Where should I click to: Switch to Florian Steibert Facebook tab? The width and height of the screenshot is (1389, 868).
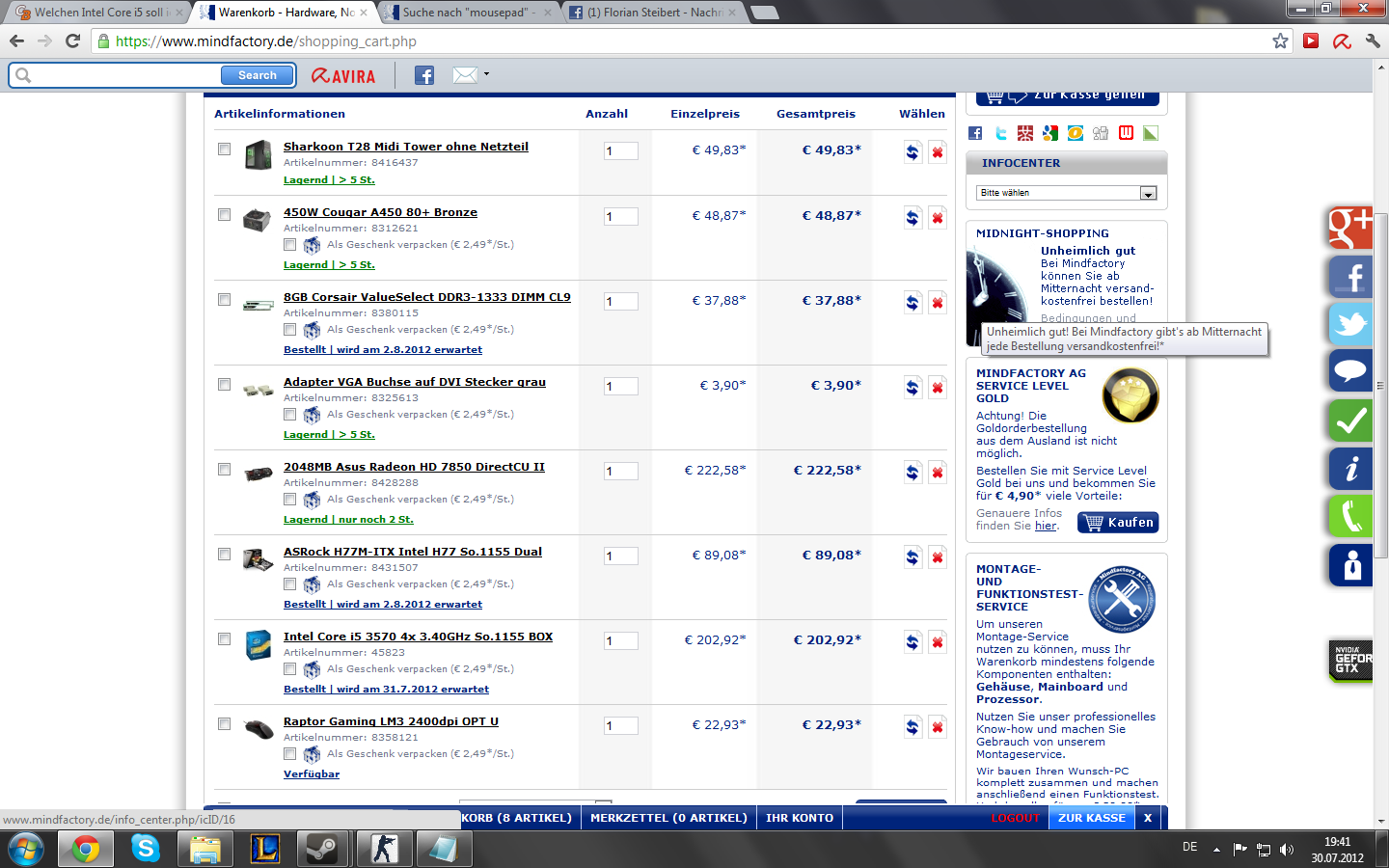[653, 13]
